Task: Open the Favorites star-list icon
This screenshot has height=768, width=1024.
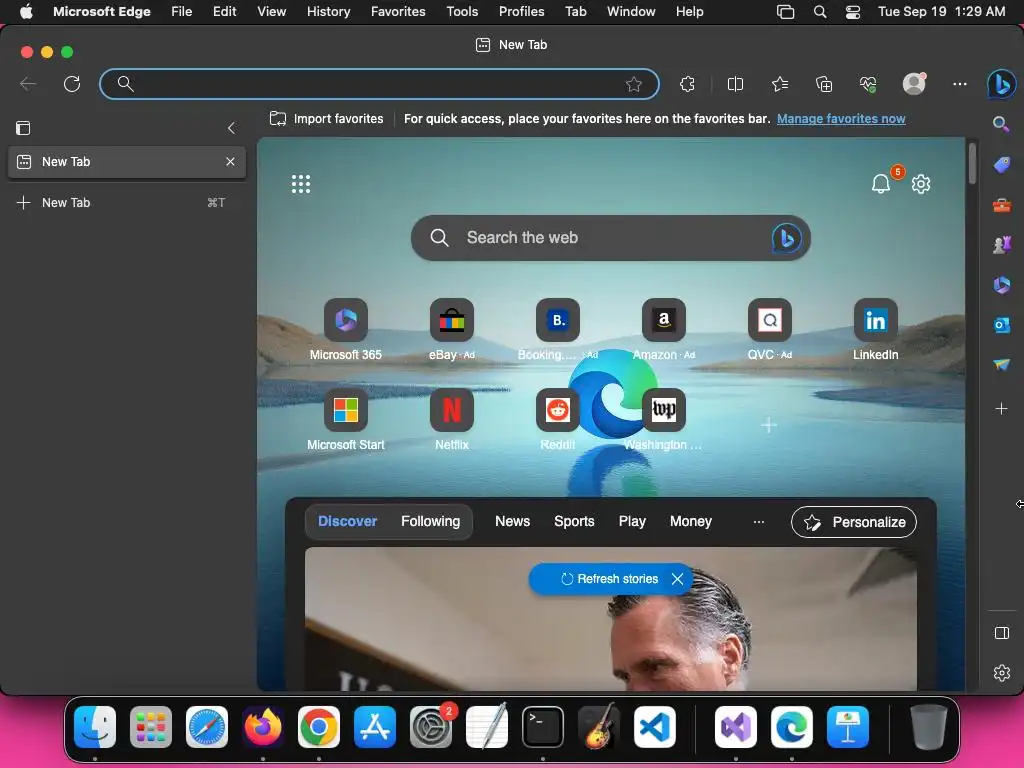Action: pos(780,84)
